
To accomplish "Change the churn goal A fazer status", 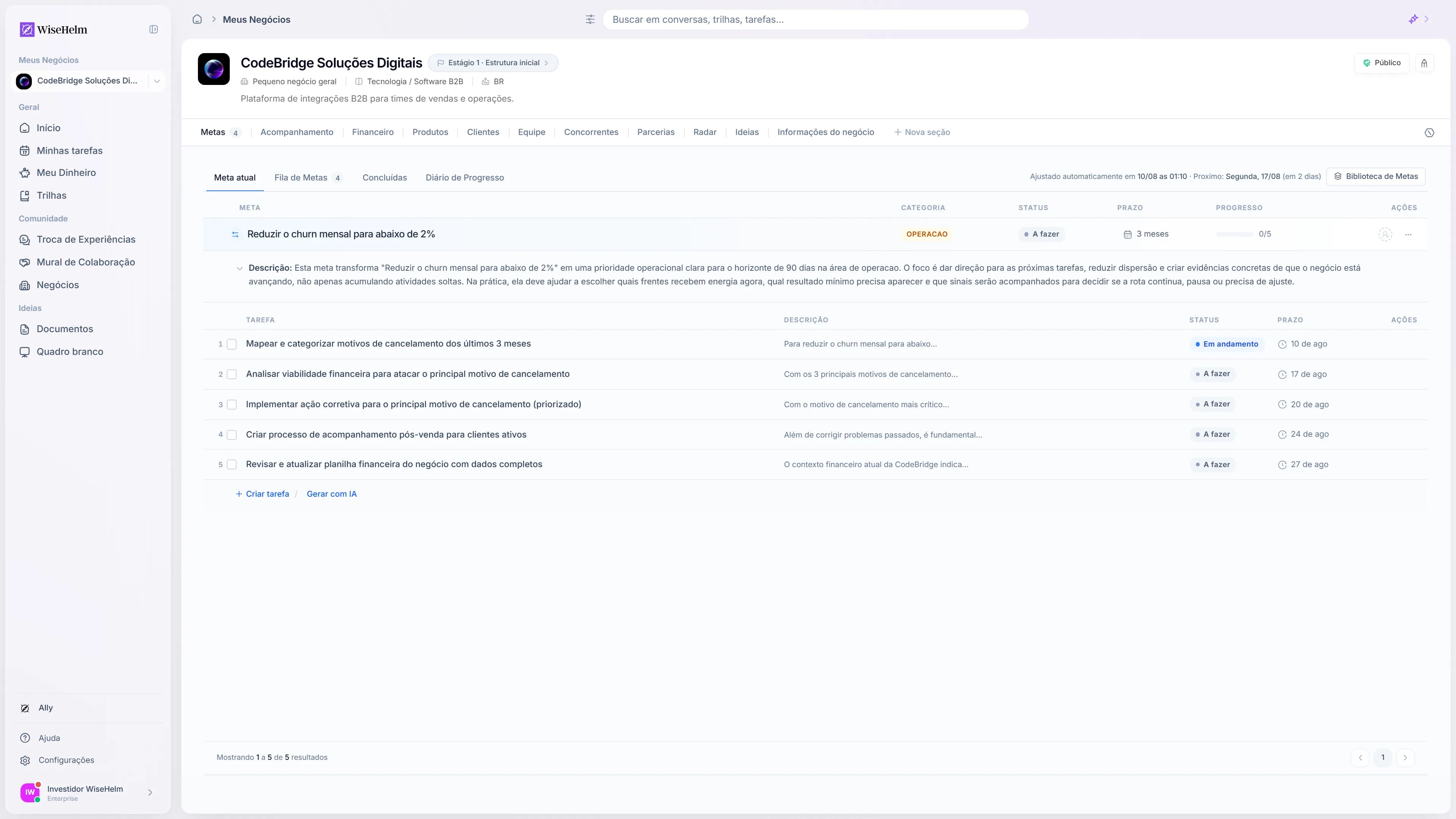I will coord(1042,234).
